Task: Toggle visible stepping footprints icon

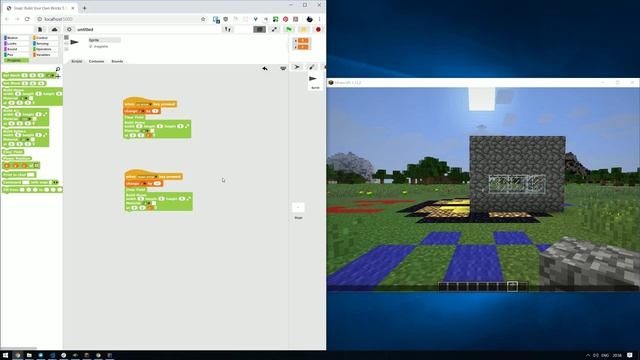Action: tap(228, 29)
